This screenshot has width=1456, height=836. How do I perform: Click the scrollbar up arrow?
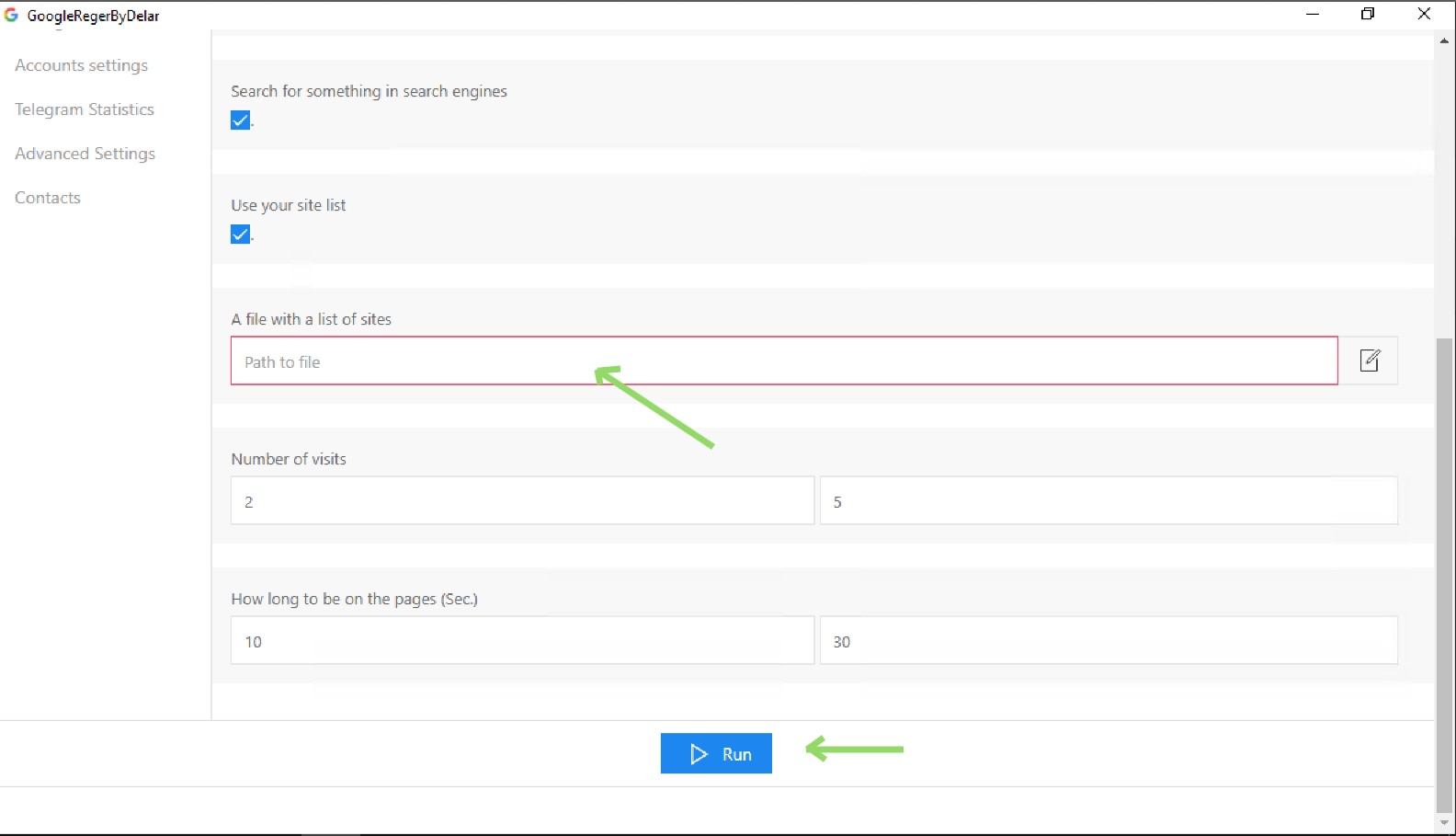tap(1444, 40)
